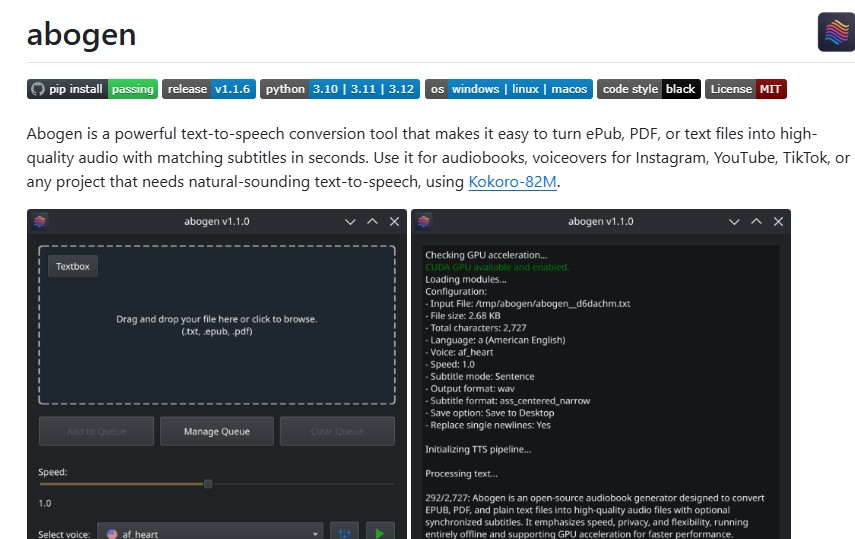Open the License MIT badge
Screen dimensions: 855x539
(x=746, y=89)
